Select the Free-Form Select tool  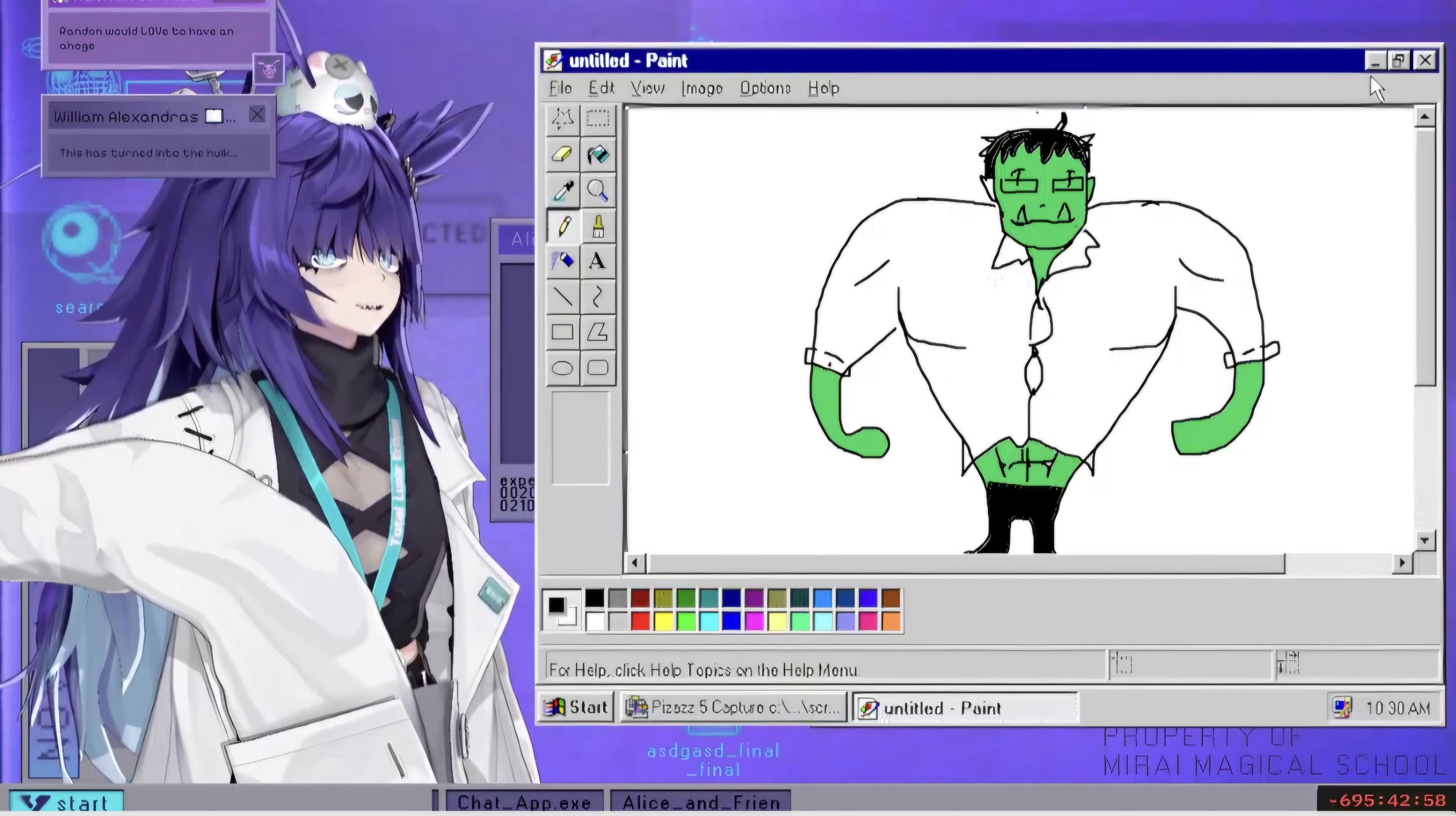[x=563, y=119]
